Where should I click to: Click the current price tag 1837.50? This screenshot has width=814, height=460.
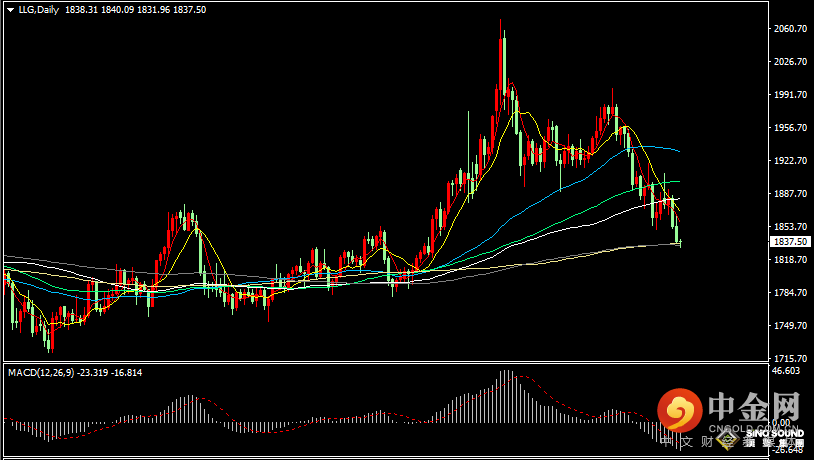(x=789, y=242)
